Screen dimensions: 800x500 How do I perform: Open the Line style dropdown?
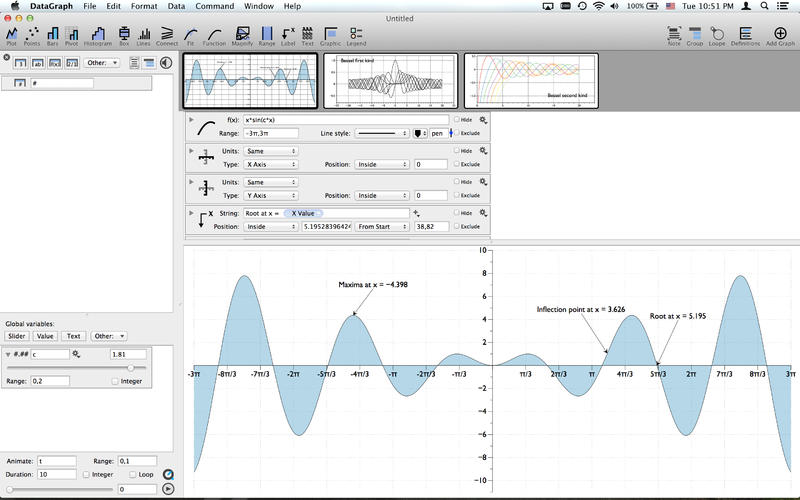coord(383,133)
